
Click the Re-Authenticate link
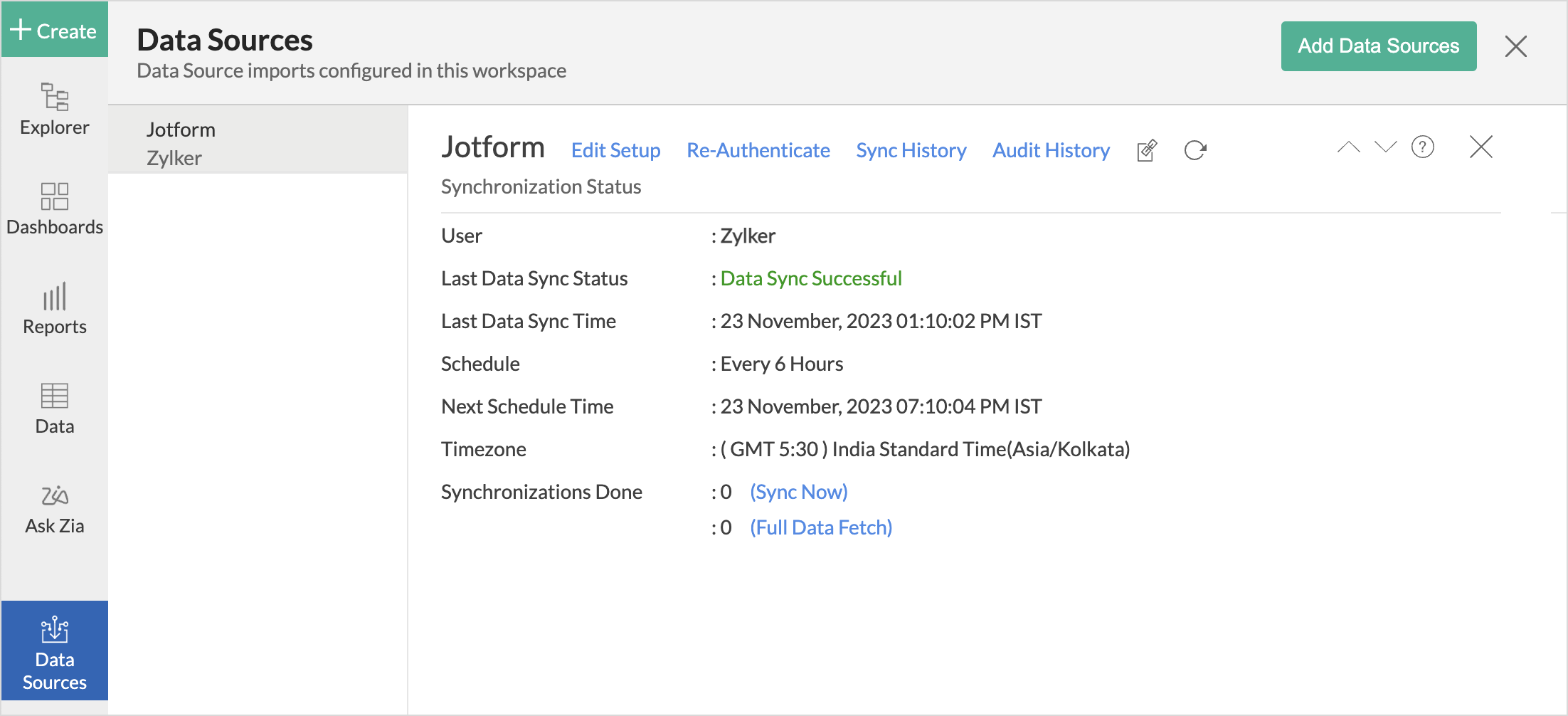[x=758, y=150]
